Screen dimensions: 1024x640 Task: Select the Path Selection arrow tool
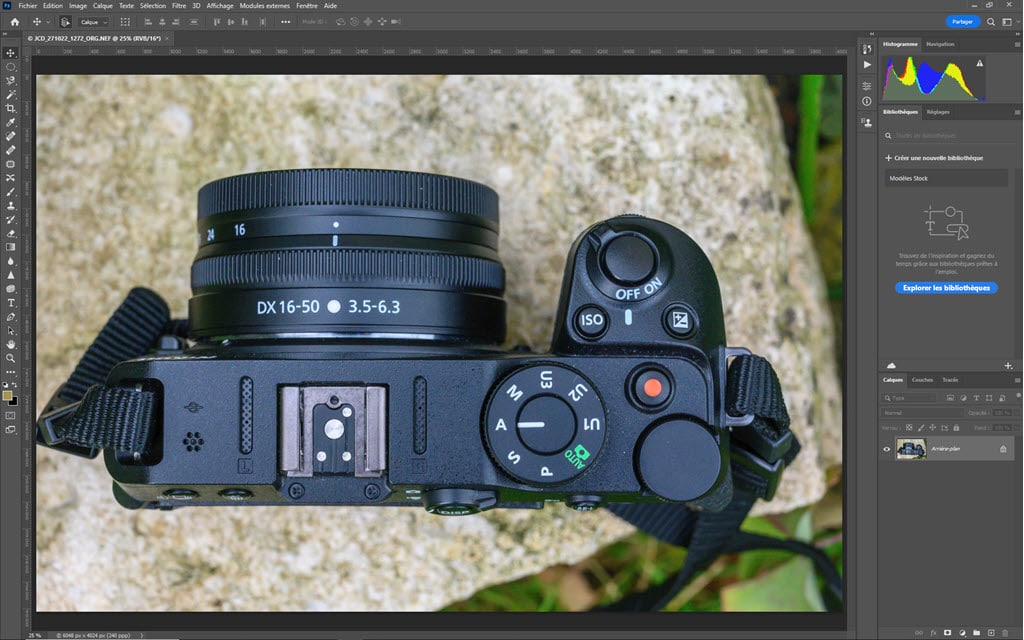pos(11,332)
